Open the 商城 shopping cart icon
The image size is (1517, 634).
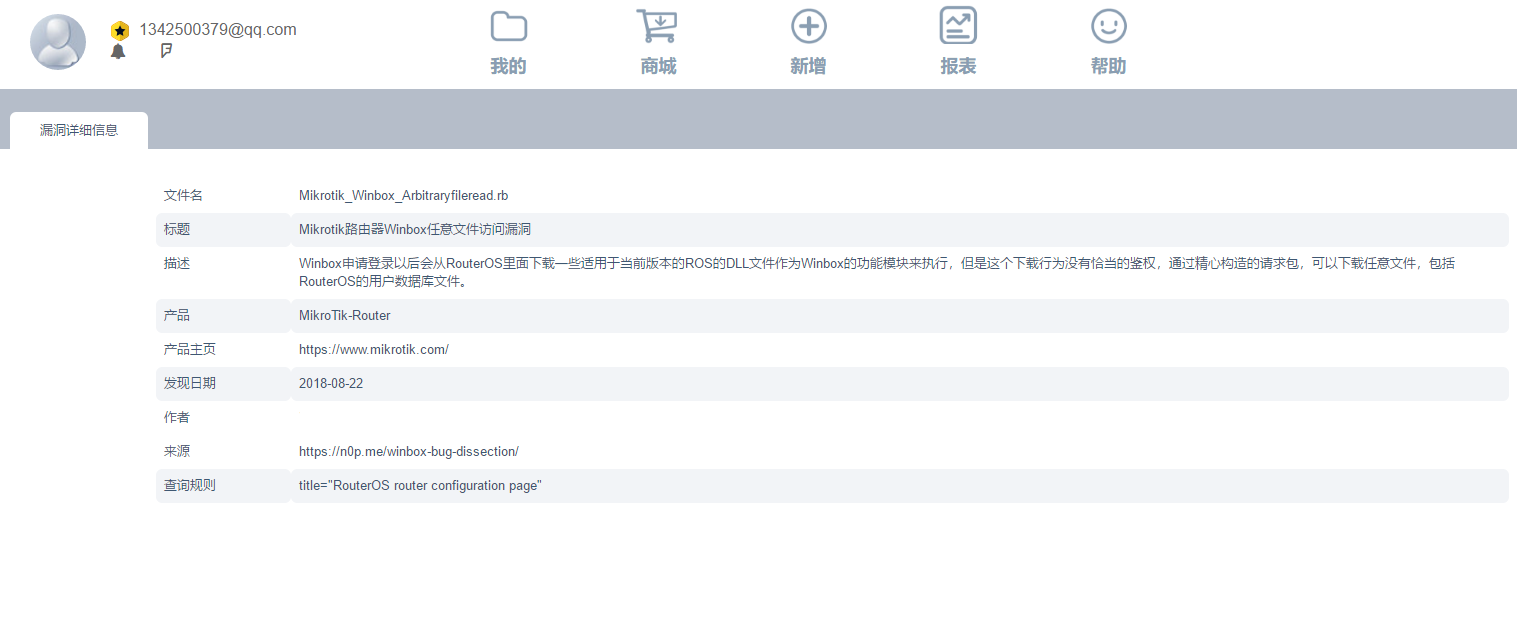point(657,26)
